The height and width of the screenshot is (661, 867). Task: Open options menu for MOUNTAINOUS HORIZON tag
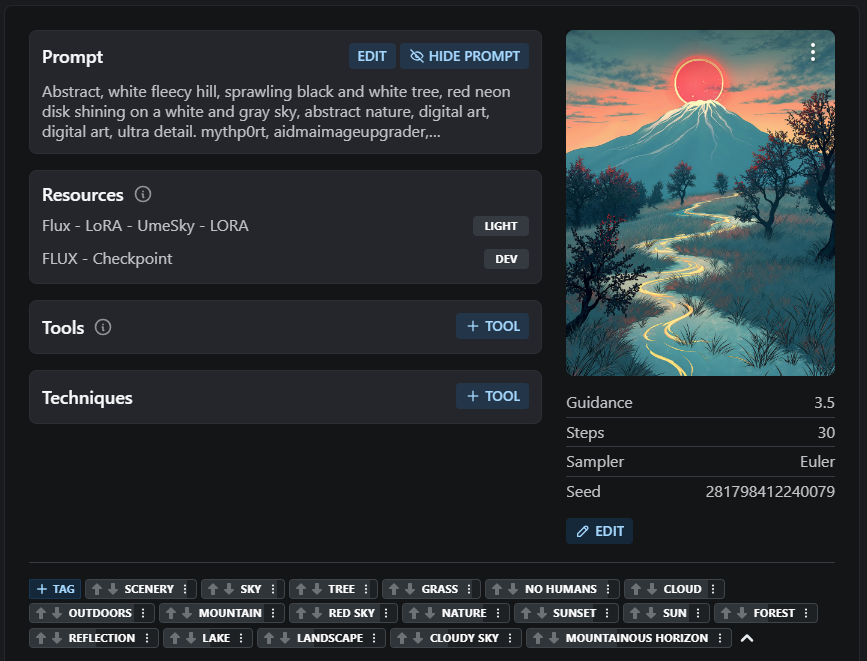pyautogui.click(x=718, y=637)
